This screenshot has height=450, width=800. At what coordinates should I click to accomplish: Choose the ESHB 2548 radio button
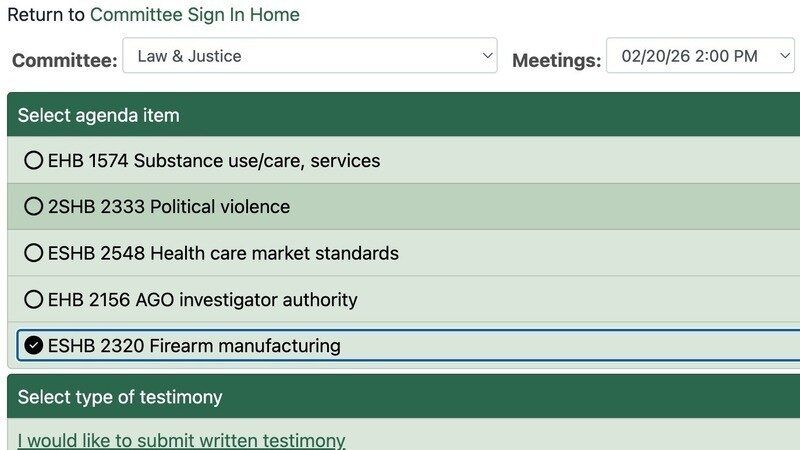click(x=34, y=253)
